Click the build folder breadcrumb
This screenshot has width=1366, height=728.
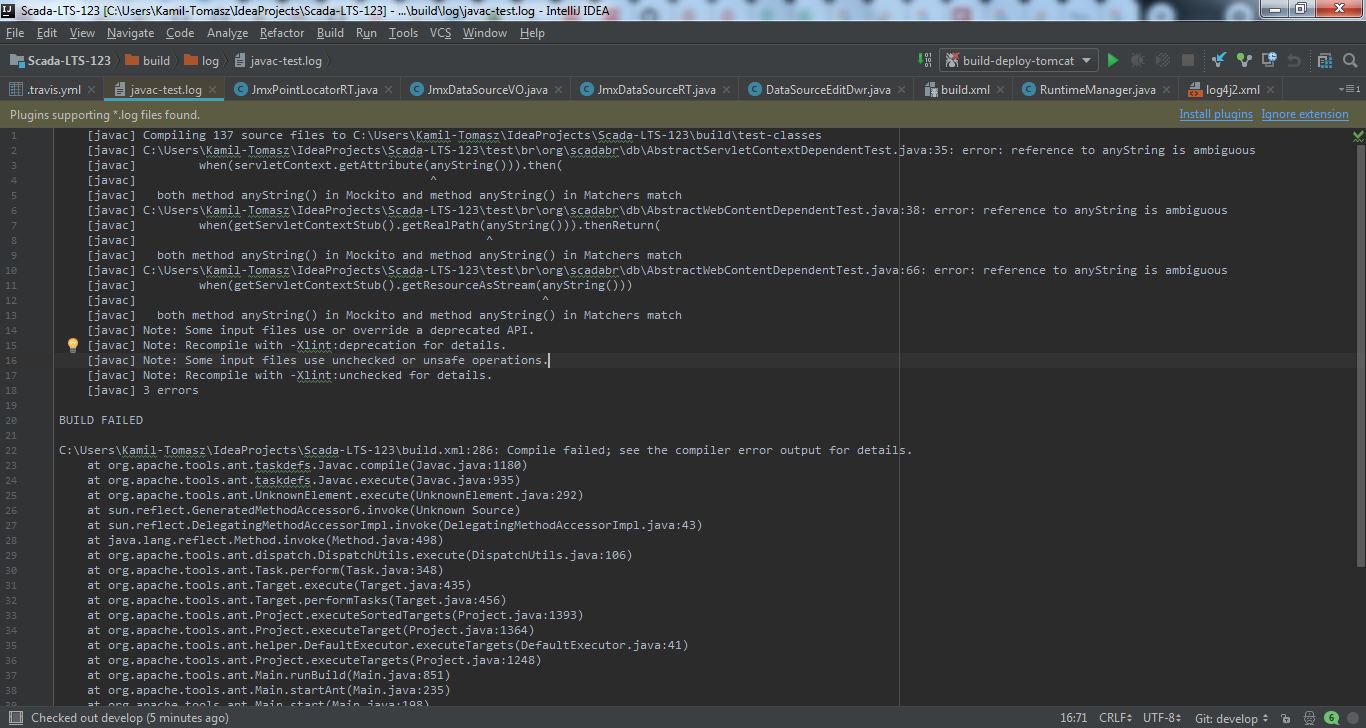point(149,61)
